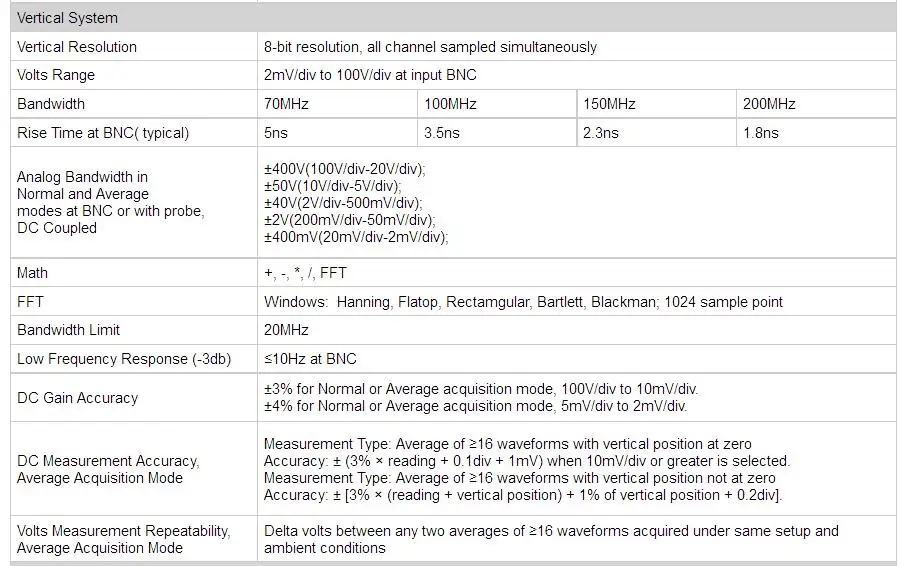
Task: Click the 100MHz bandwidth cell
Action: (x=497, y=104)
